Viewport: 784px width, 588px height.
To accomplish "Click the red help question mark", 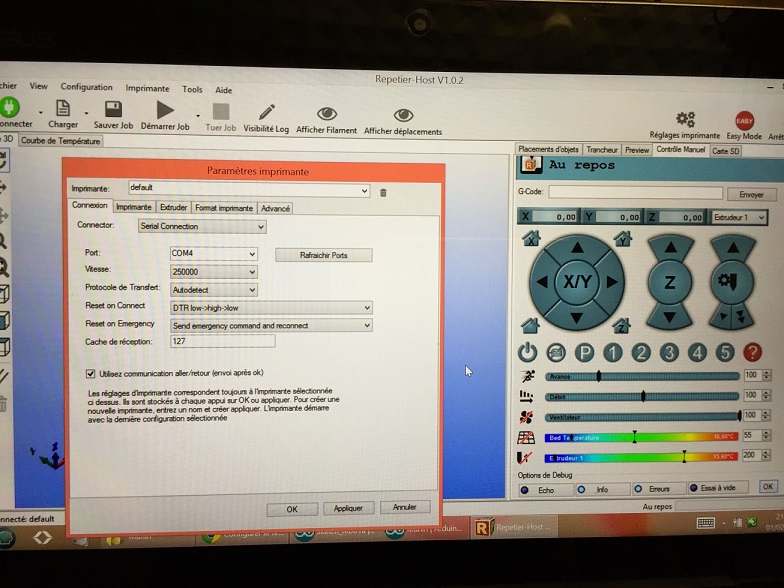I will point(752,352).
